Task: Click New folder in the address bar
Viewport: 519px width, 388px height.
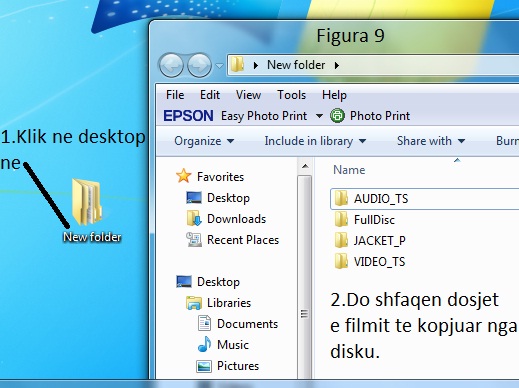Action: click(296, 65)
